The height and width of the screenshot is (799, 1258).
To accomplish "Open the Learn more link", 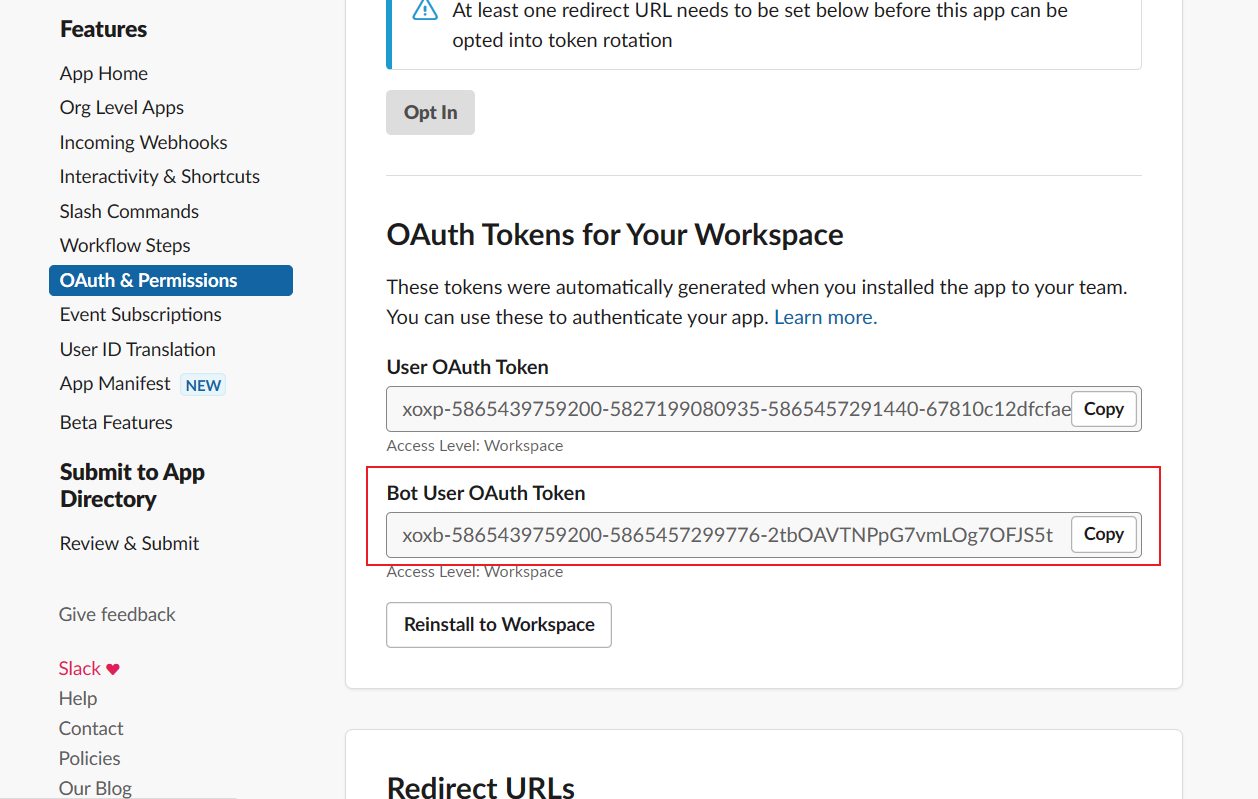I will tap(825, 317).
